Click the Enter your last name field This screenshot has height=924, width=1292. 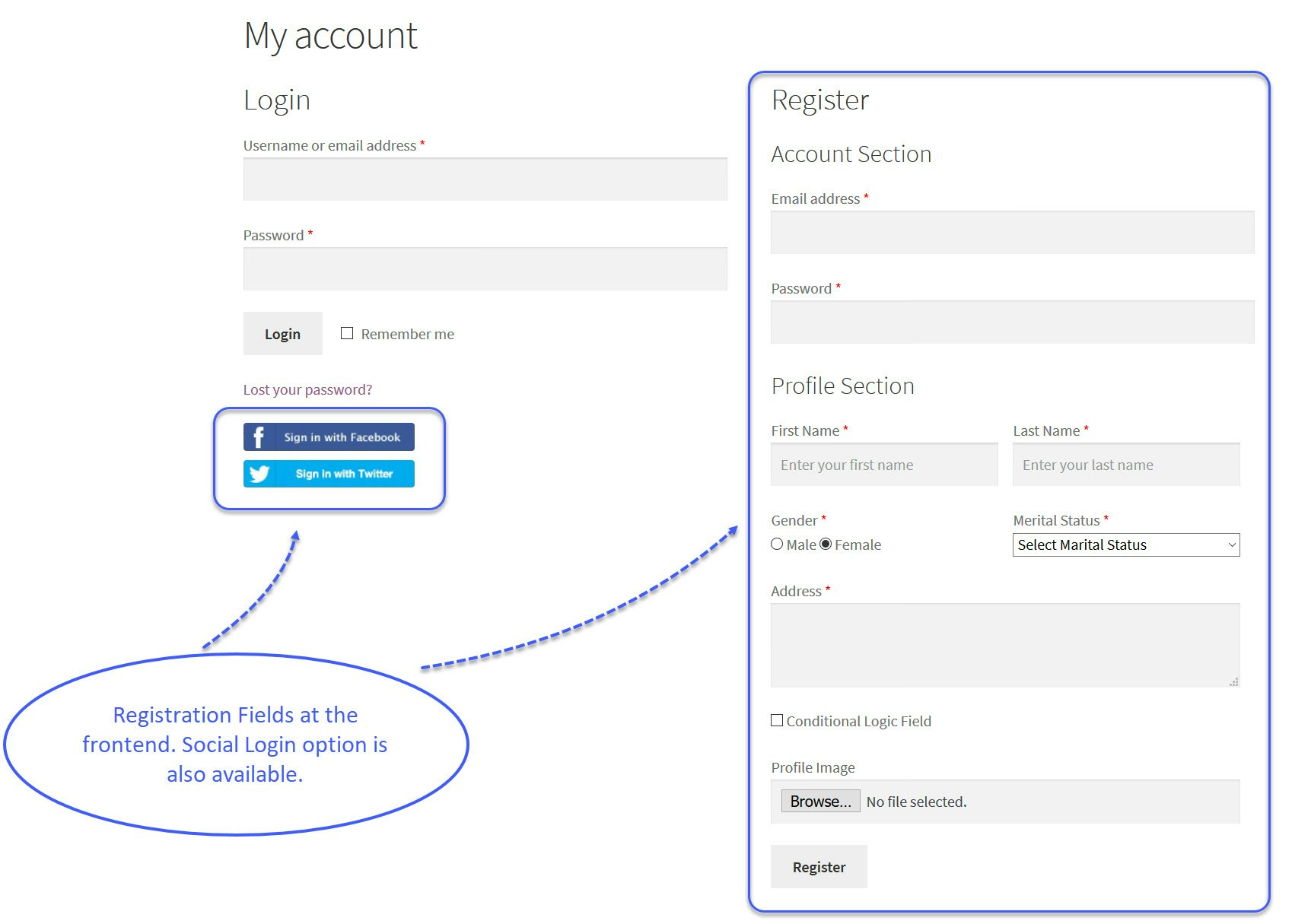(x=1125, y=464)
